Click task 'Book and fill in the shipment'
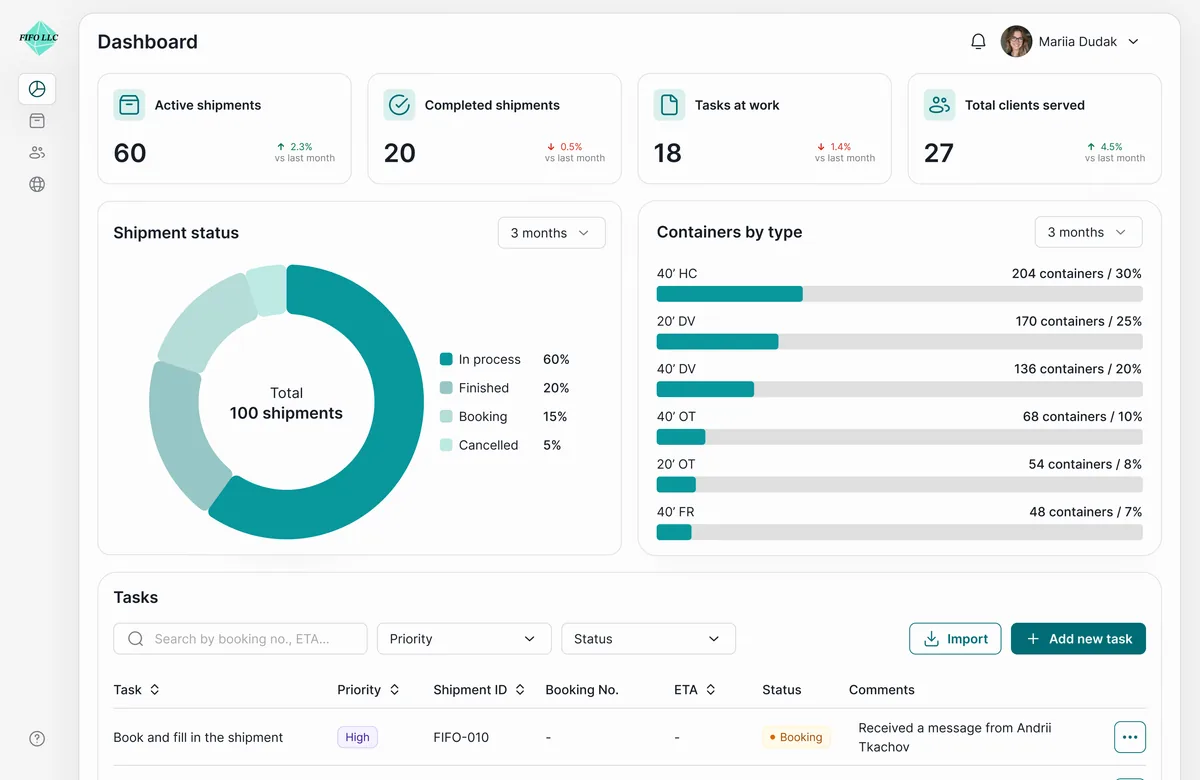Screen dimensions: 1200x780 click(198, 737)
